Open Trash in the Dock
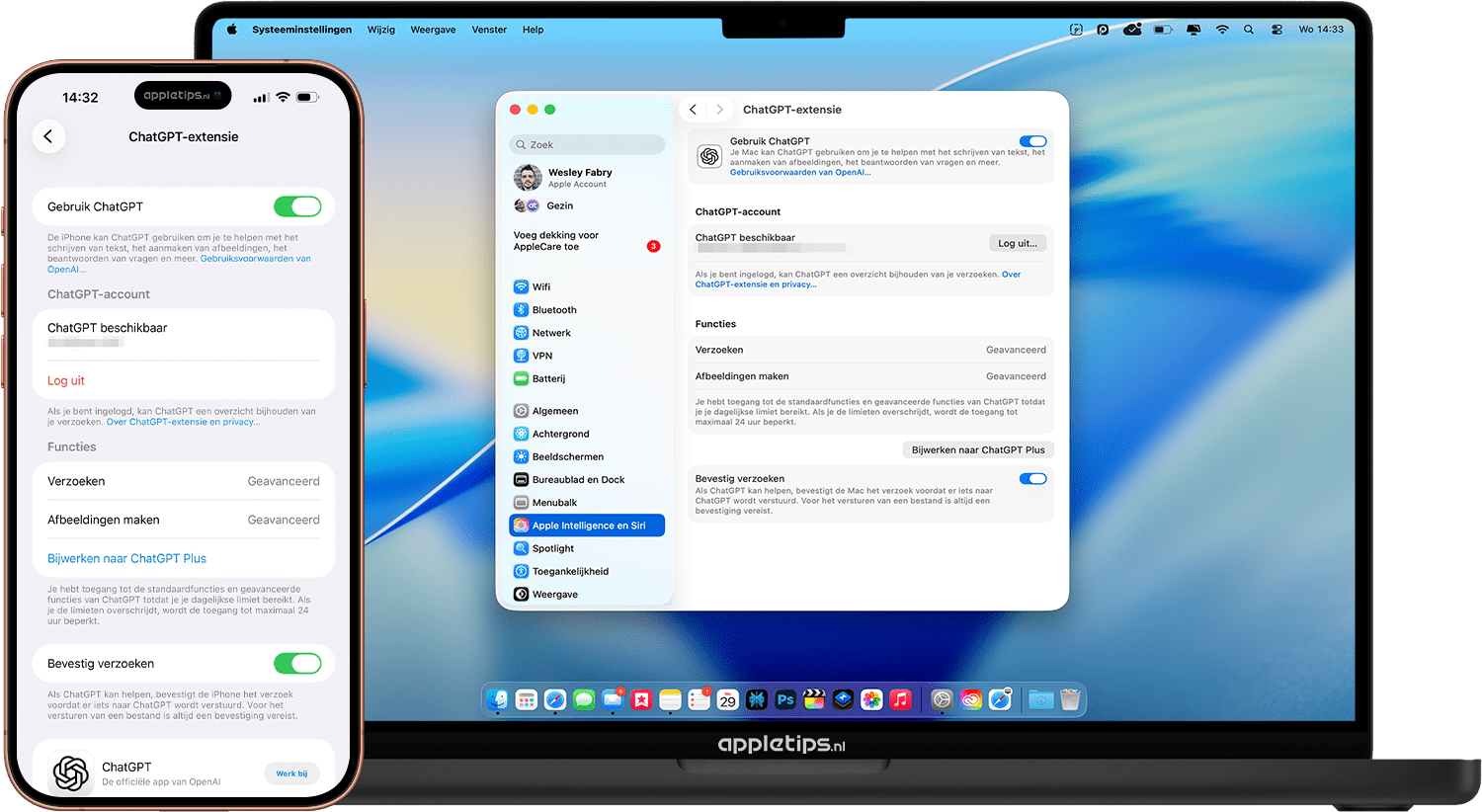The image size is (1482, 812). point(1070,699)
